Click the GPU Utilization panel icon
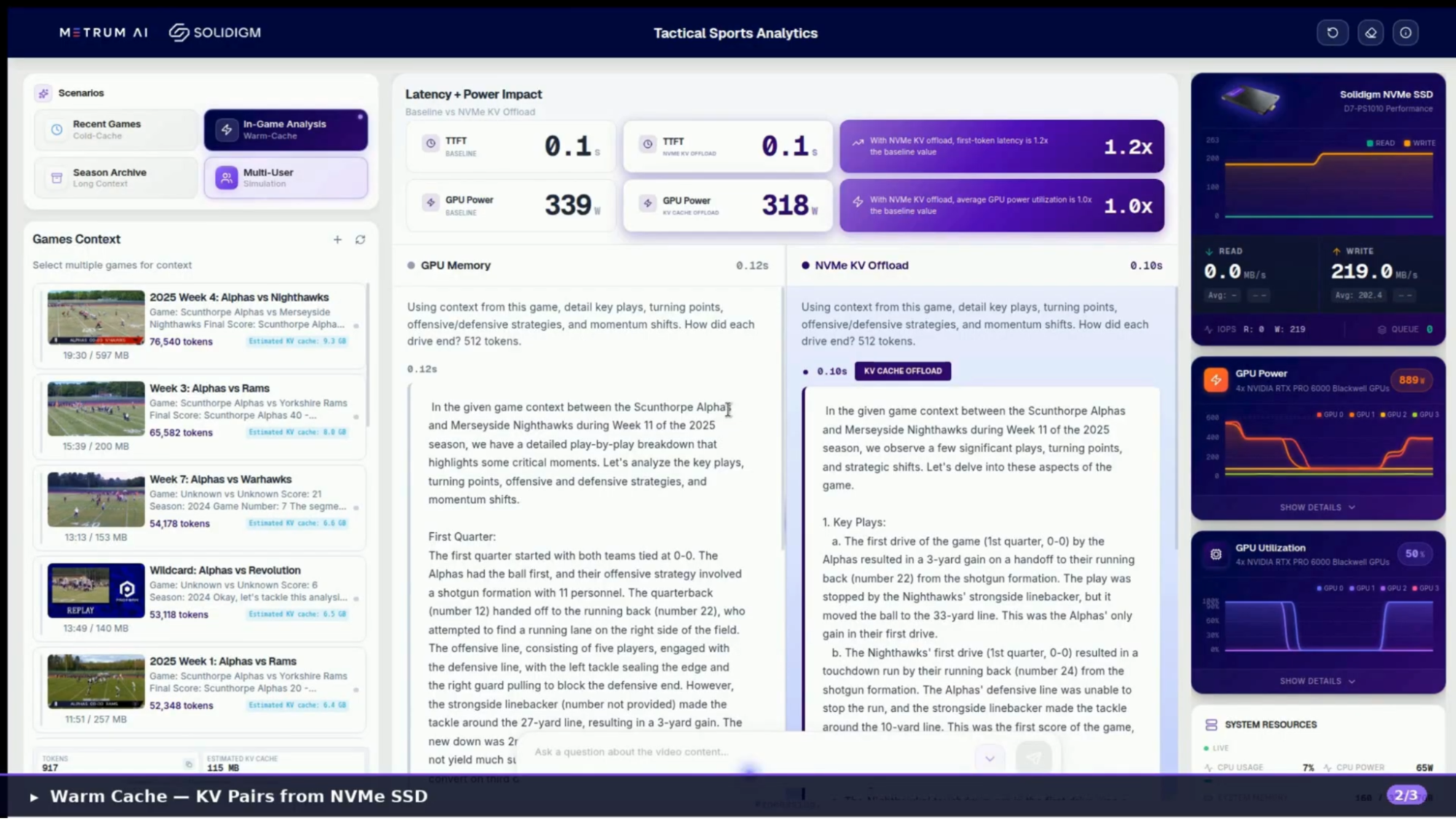Viewport: 1456px width, 819px height. point(1216,553)
